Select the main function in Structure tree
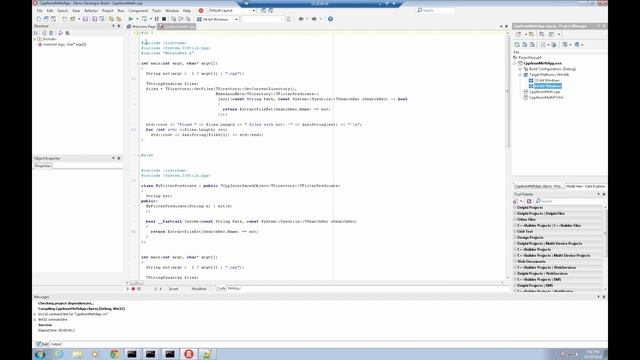The image size is (640, 360). 64,44
